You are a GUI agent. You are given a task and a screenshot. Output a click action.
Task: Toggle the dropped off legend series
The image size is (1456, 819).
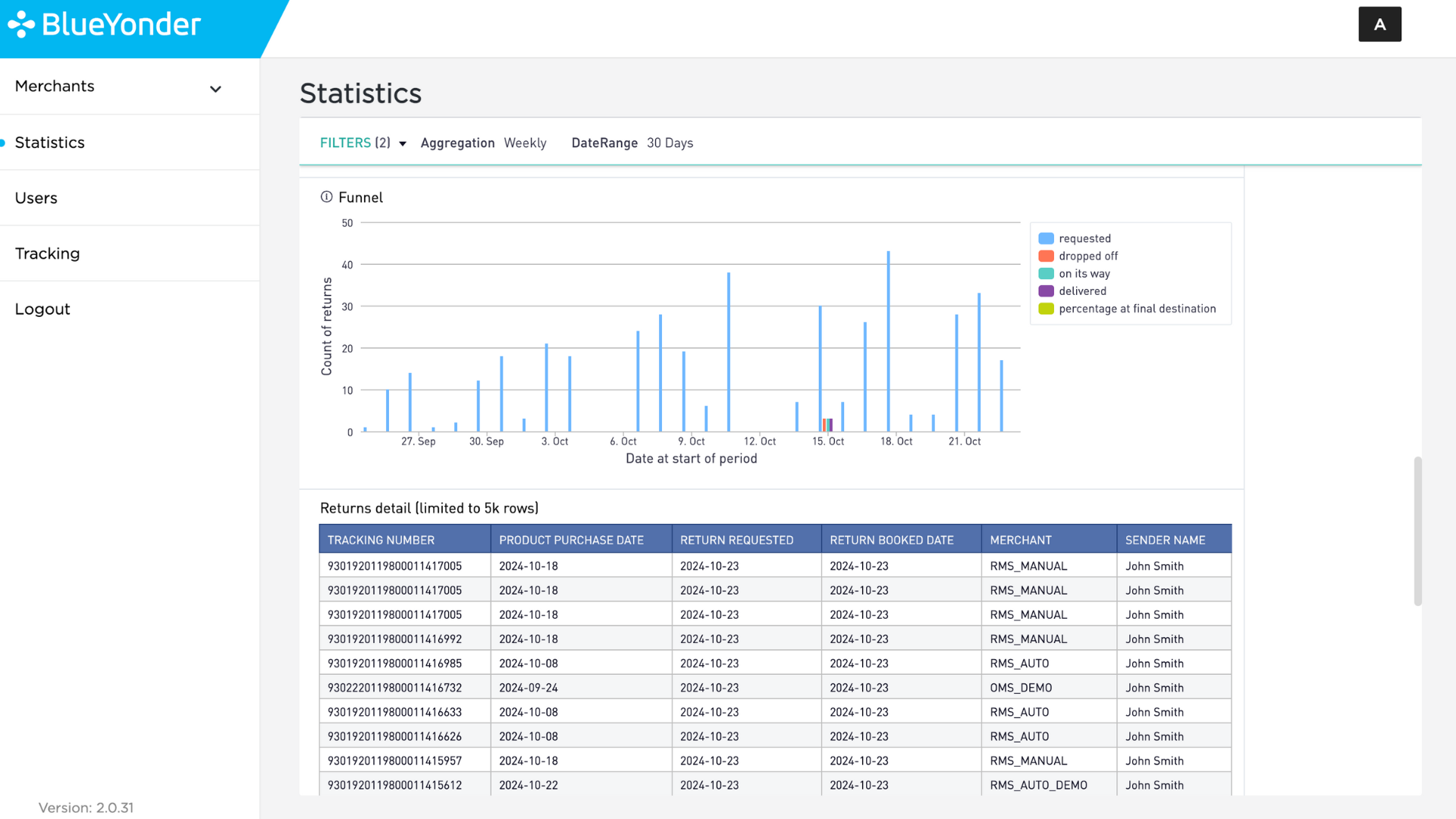[1078, 256]
